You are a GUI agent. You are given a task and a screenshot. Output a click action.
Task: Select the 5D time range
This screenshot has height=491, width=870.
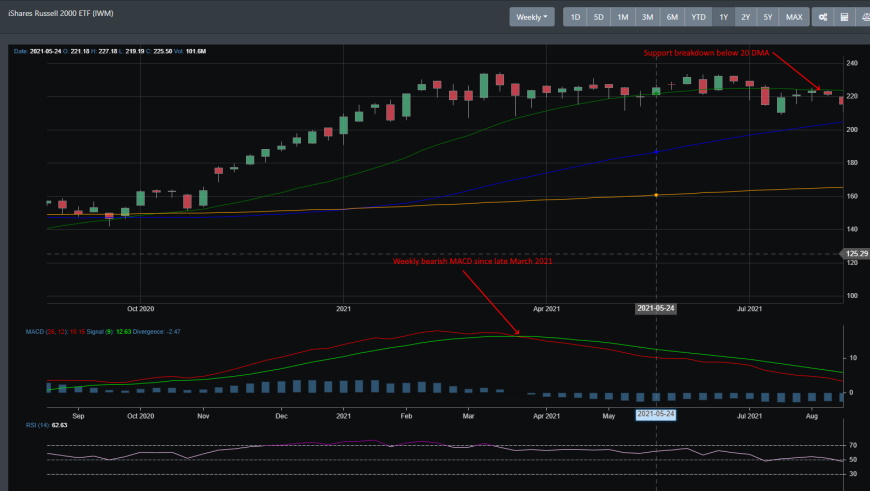[599, 17]
